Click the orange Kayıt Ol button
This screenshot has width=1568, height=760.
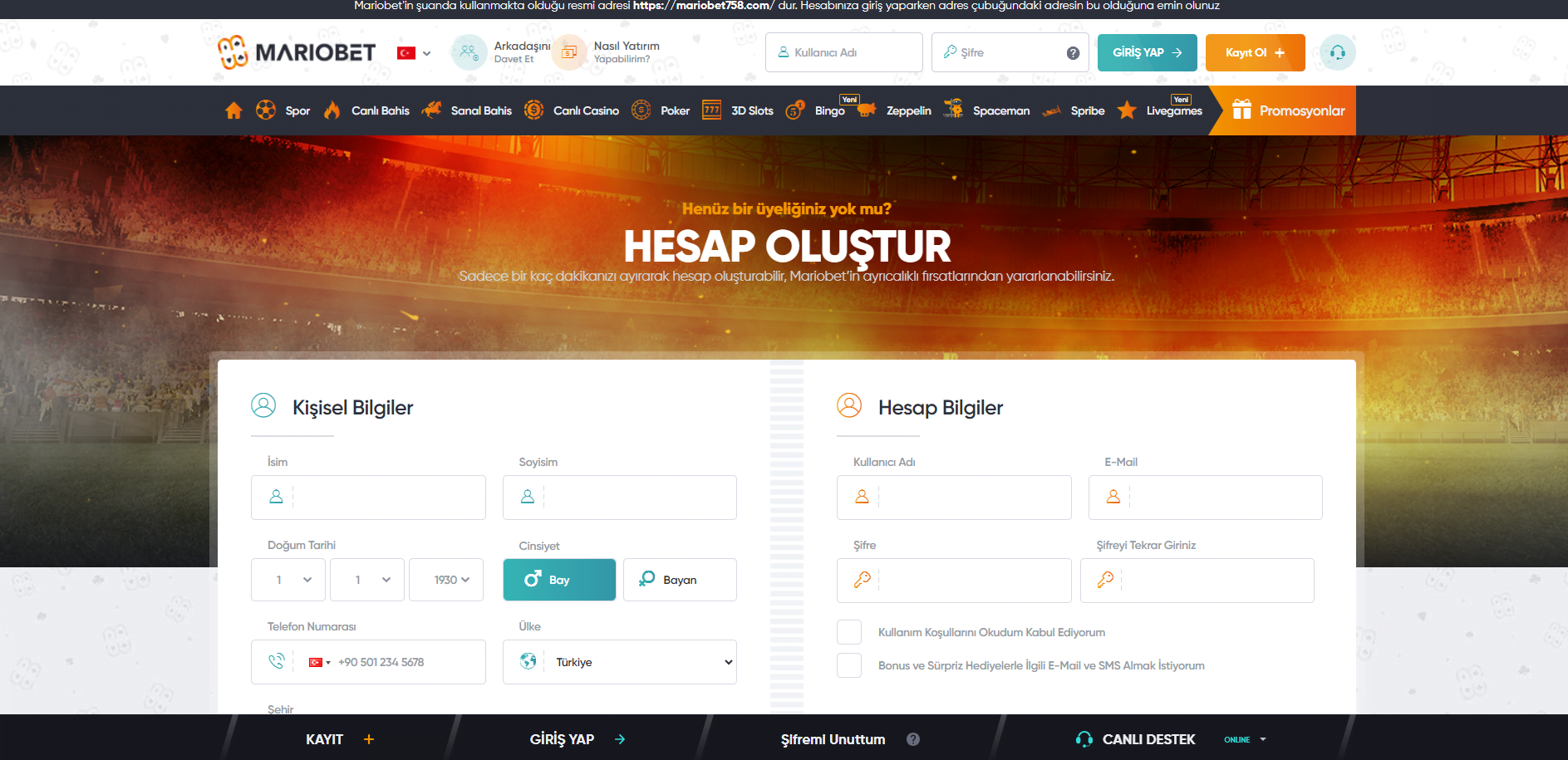tap(1254, 52)
